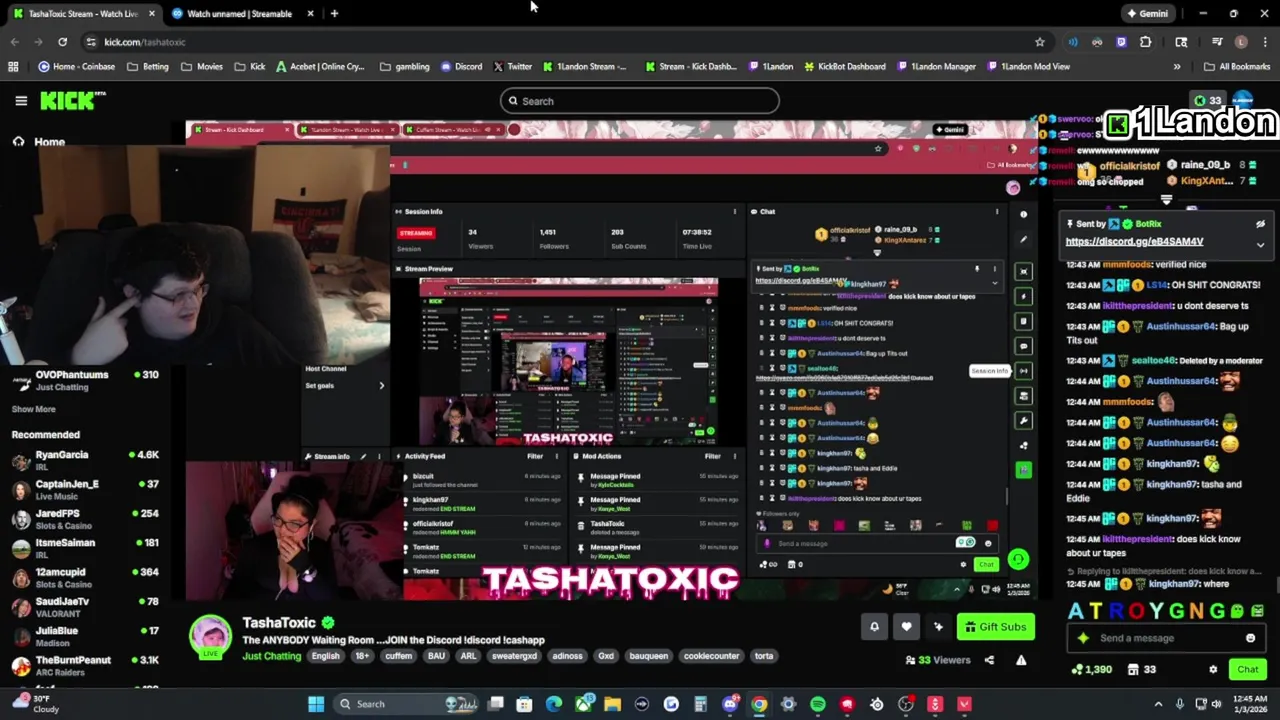Open the chat shop icon showing 33
The width and height of the screenshot is (1280, 720).
click(1141, 669)
